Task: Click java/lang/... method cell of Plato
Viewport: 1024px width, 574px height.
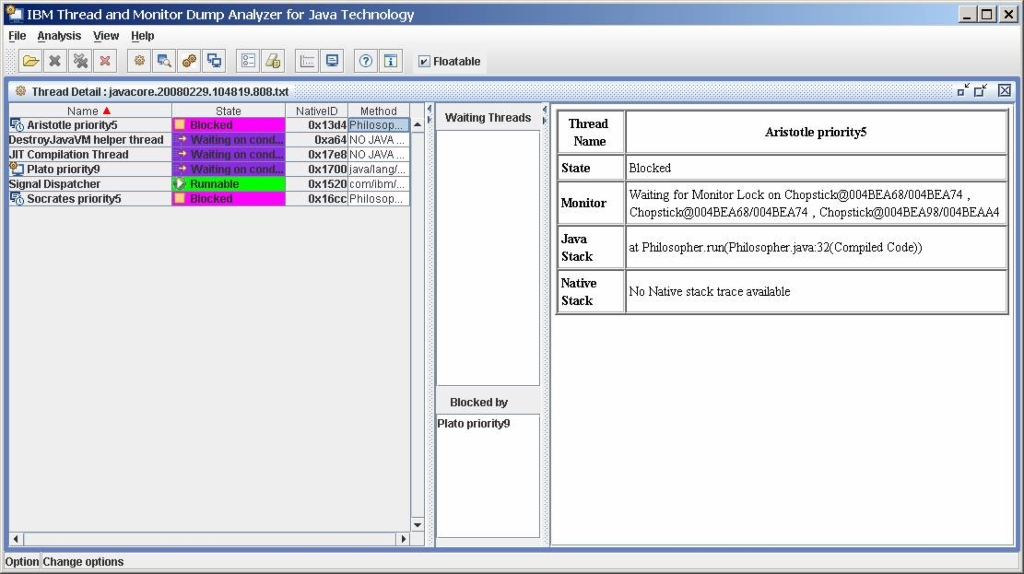Action: tap(378, 169)
